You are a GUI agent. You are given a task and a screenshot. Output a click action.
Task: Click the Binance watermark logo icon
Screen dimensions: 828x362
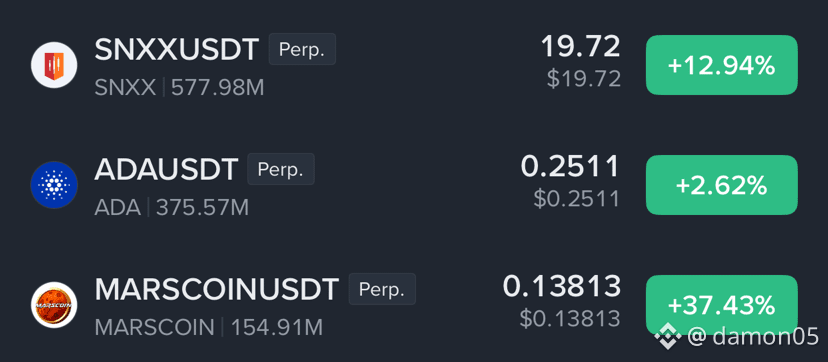[668, 337]
